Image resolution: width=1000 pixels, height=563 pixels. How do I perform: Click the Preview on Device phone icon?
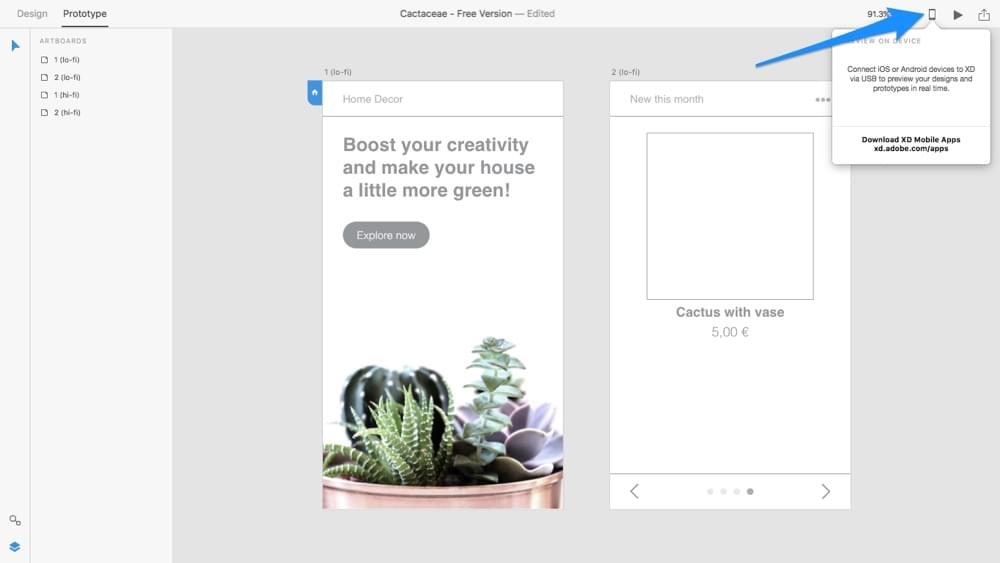932,14
